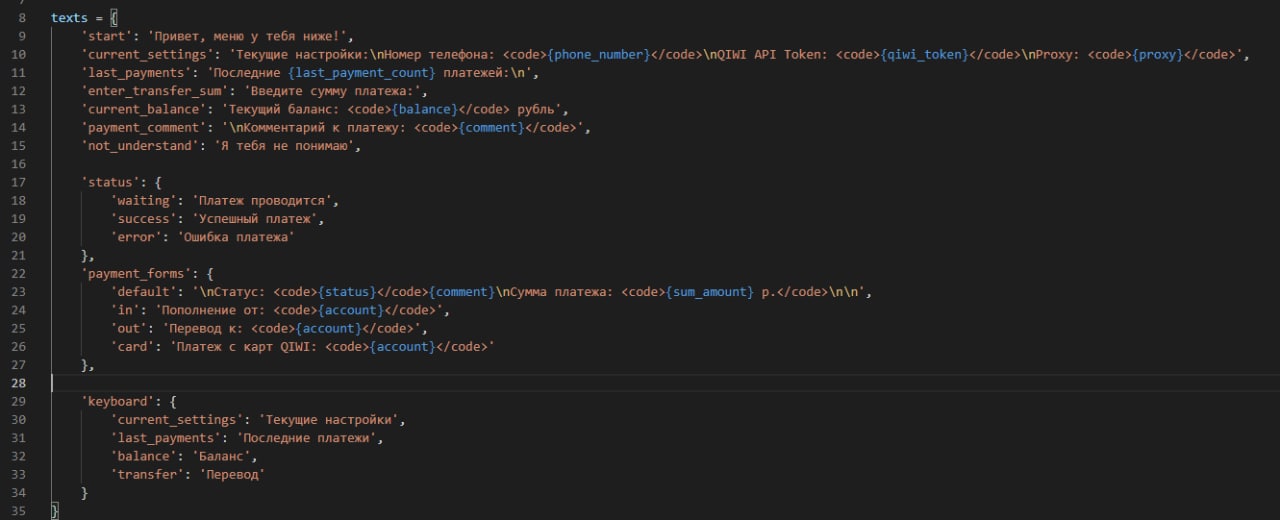Click the text 'Перевод к:'

pyautogui.click(x=206, y=327)
